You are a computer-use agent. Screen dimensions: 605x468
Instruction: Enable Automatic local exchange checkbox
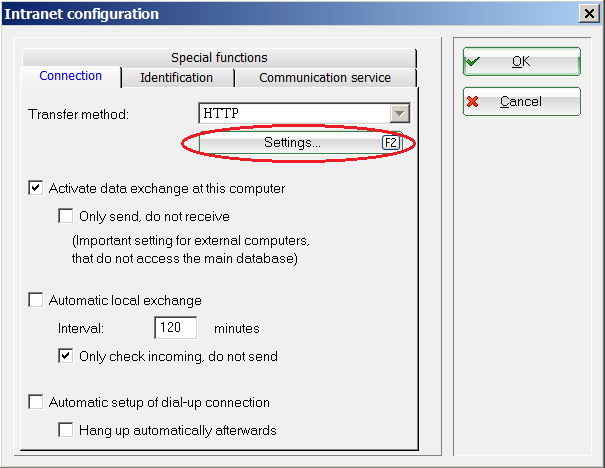pos(36,300)
